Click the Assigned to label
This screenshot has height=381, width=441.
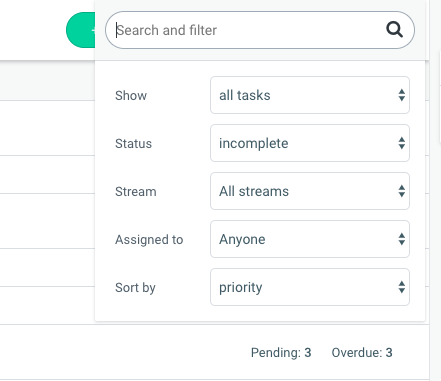(x=149, y=239)
